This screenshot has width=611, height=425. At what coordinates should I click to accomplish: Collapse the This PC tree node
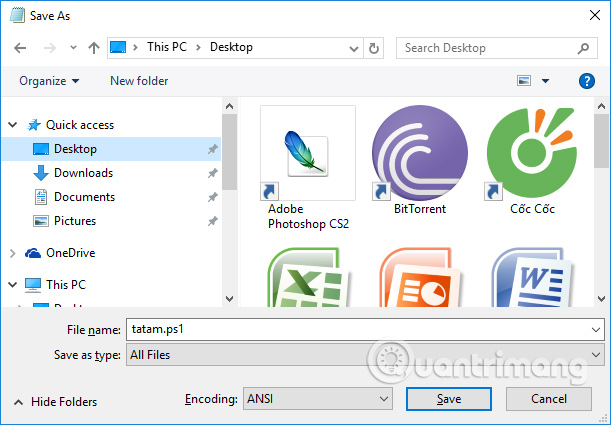[13, 285]
